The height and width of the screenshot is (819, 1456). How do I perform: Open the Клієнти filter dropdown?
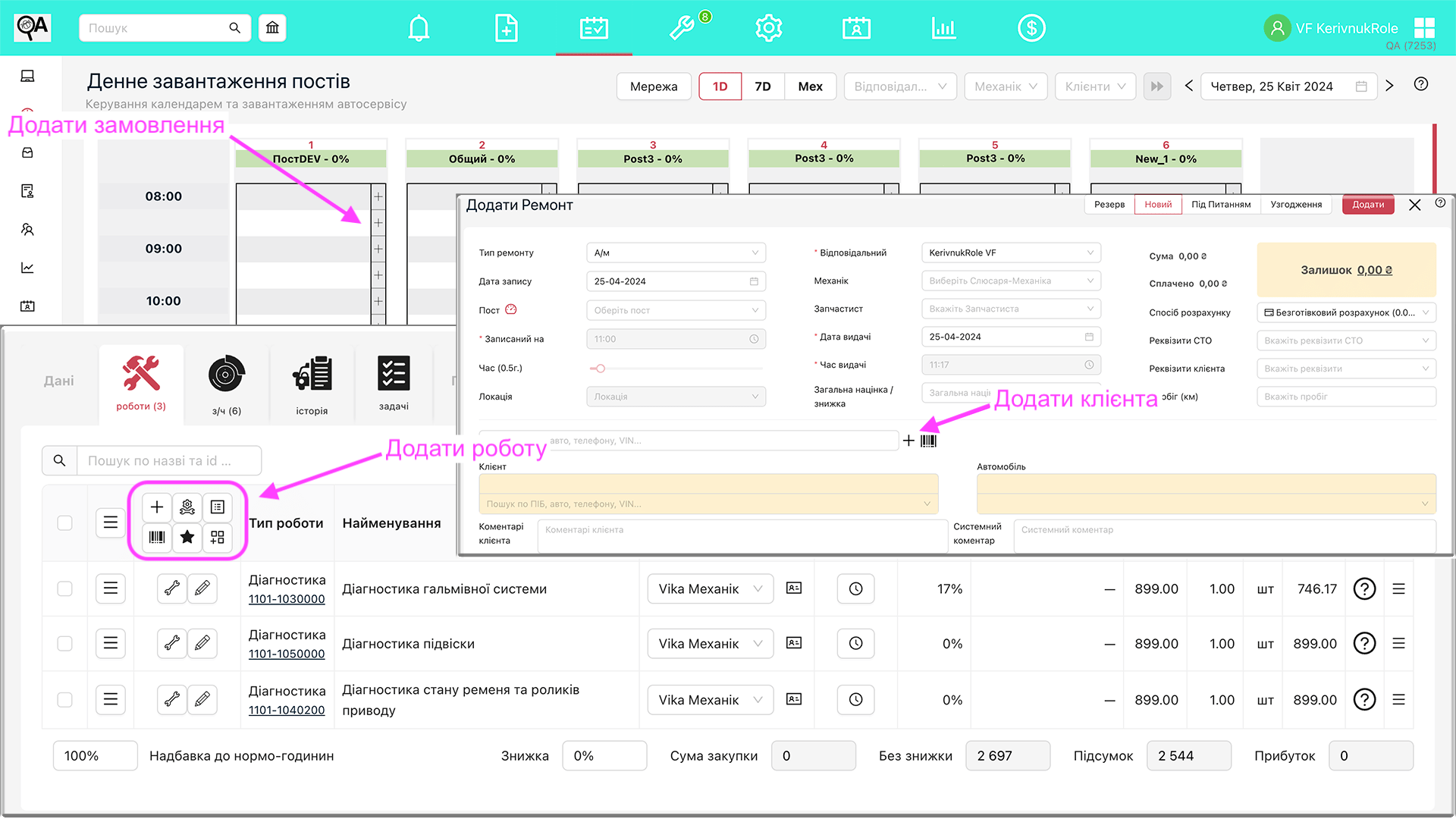coord(1095,86)
